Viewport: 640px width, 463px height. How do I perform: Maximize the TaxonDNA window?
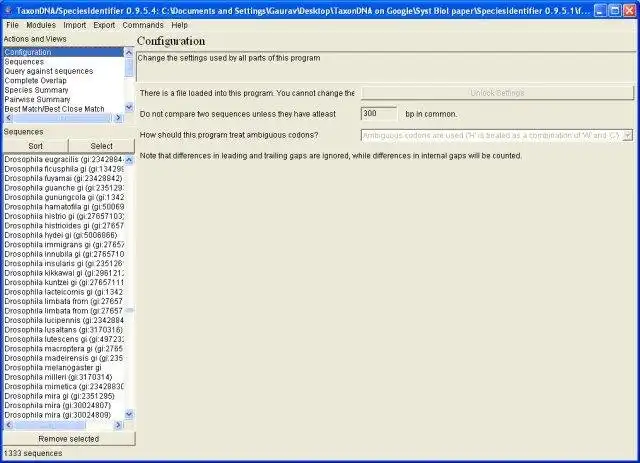point(615,10)
